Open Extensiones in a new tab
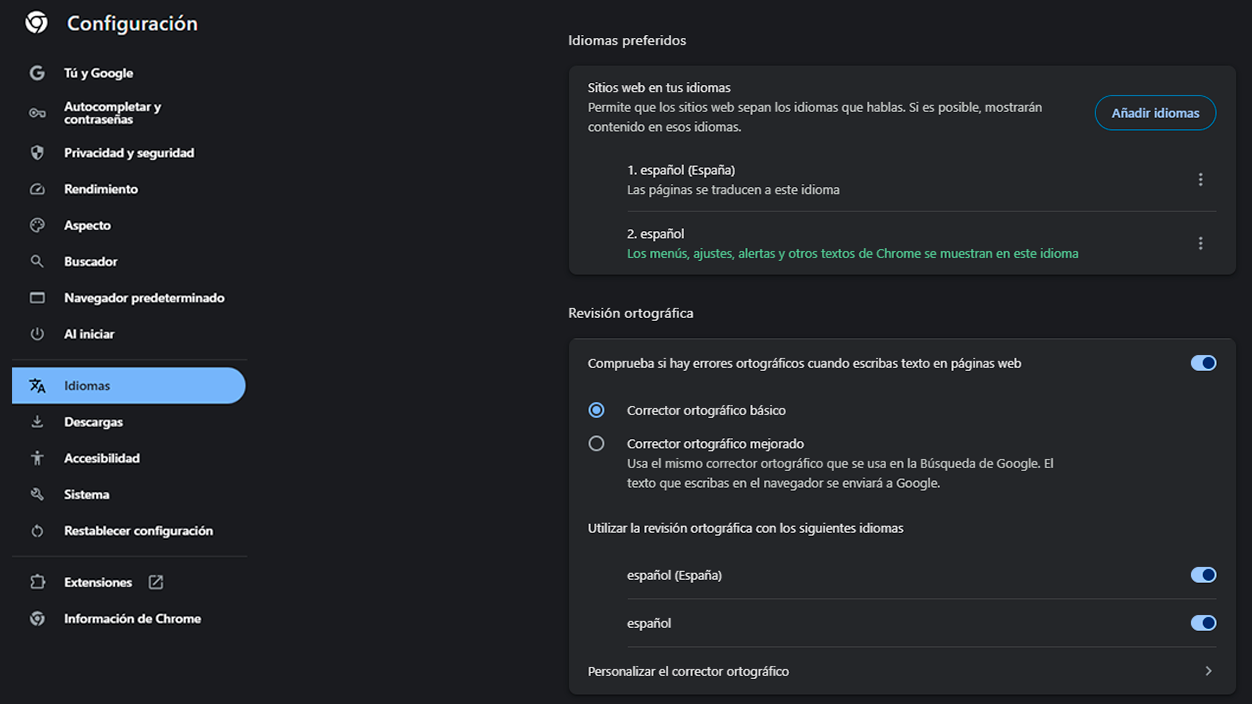Image resolution: width=1252 pixels, height=704 pixels. click(x=155, y=581)
